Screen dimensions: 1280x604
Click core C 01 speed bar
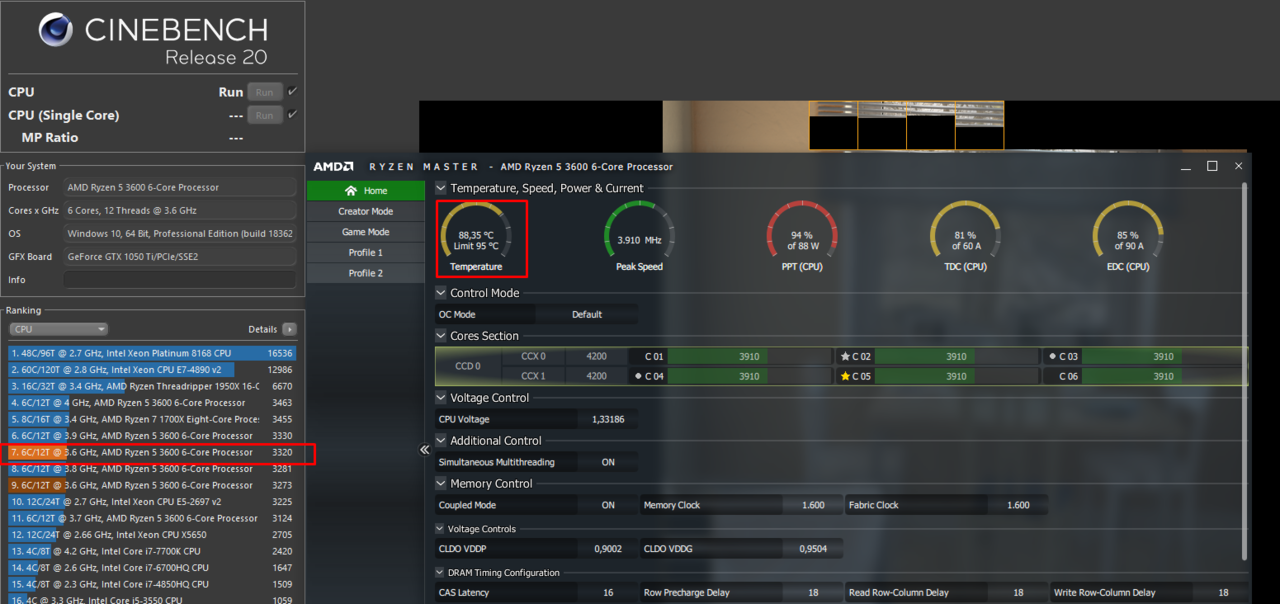tap(749, 356)
